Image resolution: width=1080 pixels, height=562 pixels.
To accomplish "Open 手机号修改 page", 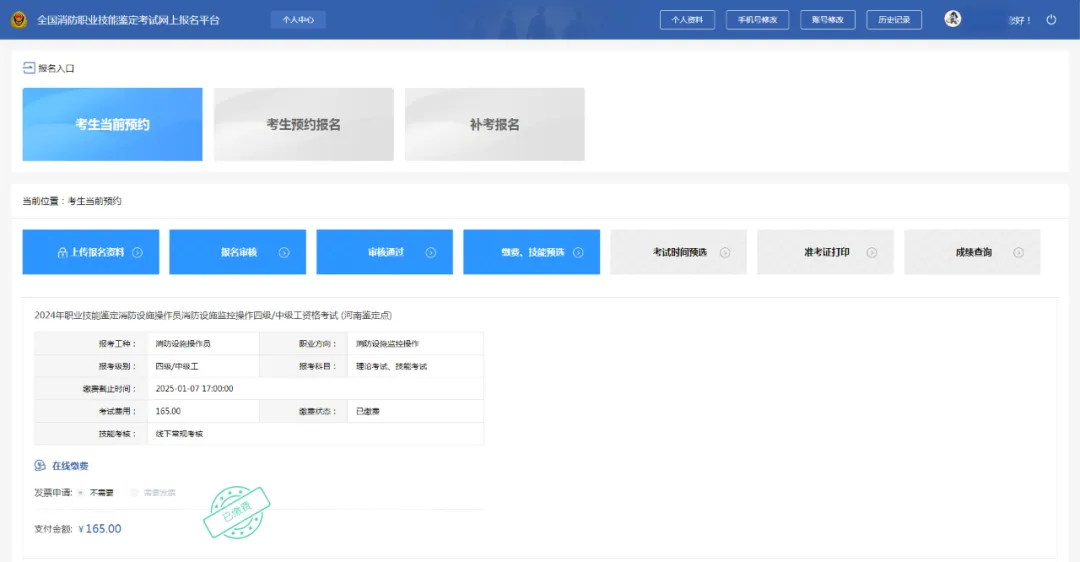I will click(x=758, y=20).
